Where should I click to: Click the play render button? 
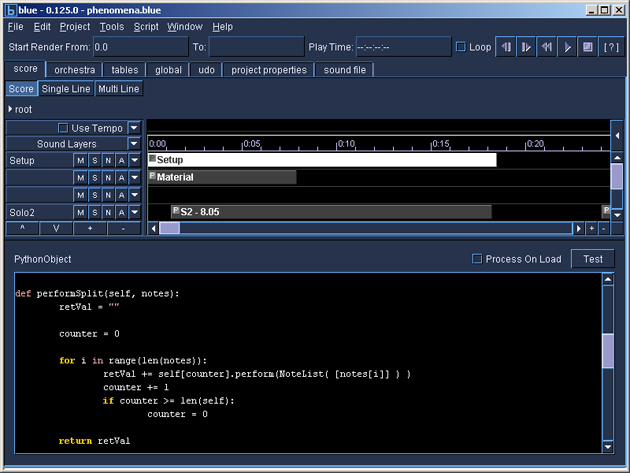point(567,47)
